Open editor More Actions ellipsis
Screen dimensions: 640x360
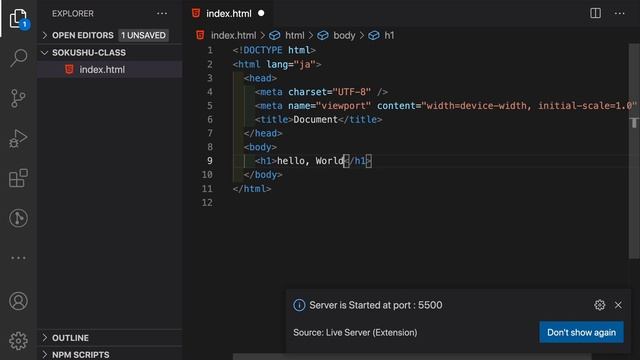click(x=620, y=13)
